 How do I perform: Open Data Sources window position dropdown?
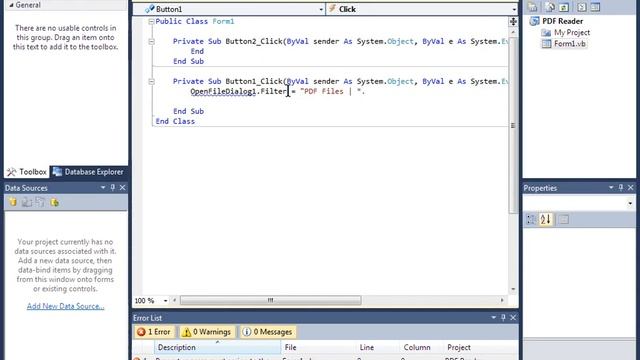[103, 188]
